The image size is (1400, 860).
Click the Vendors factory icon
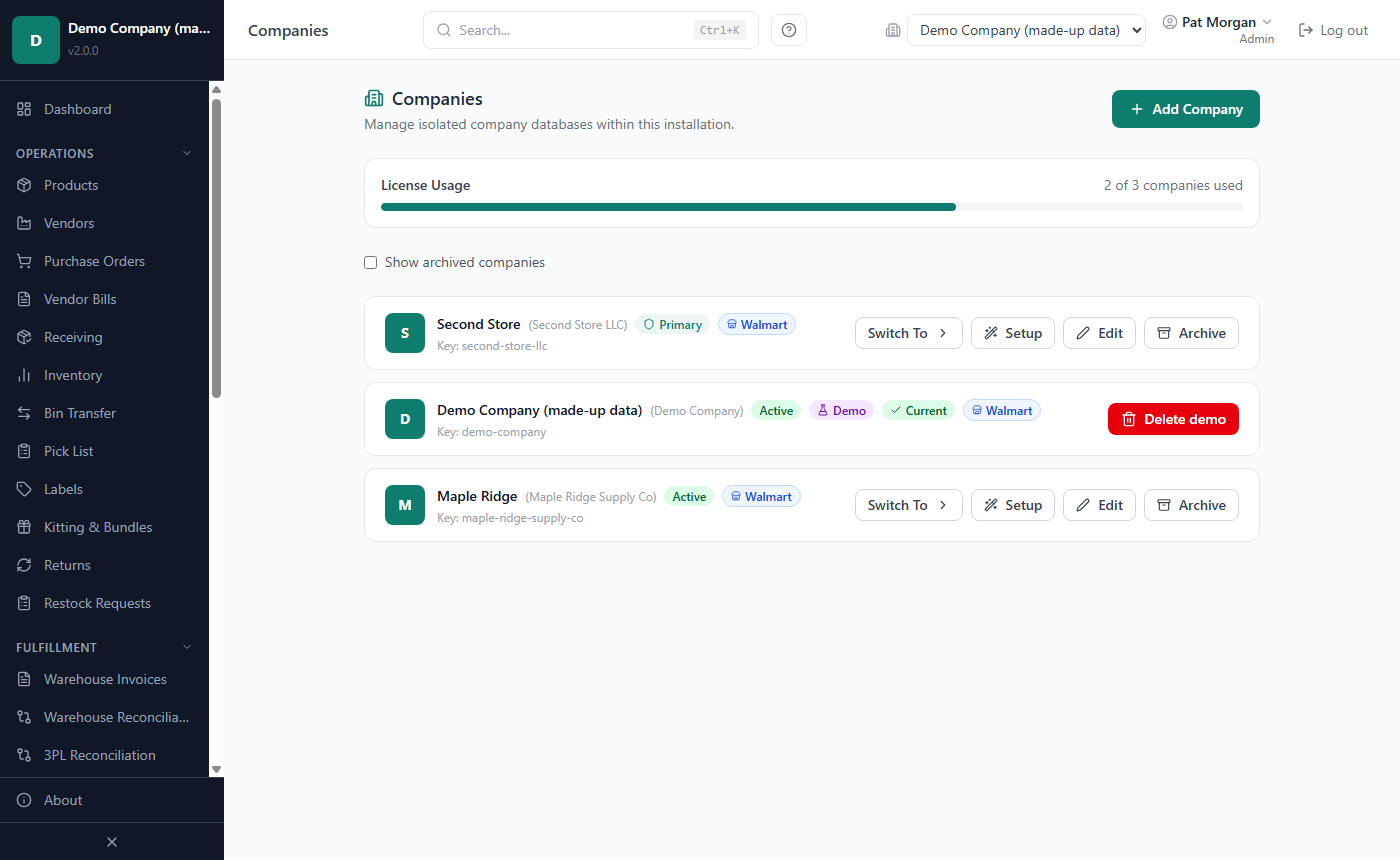click(24, 223)
